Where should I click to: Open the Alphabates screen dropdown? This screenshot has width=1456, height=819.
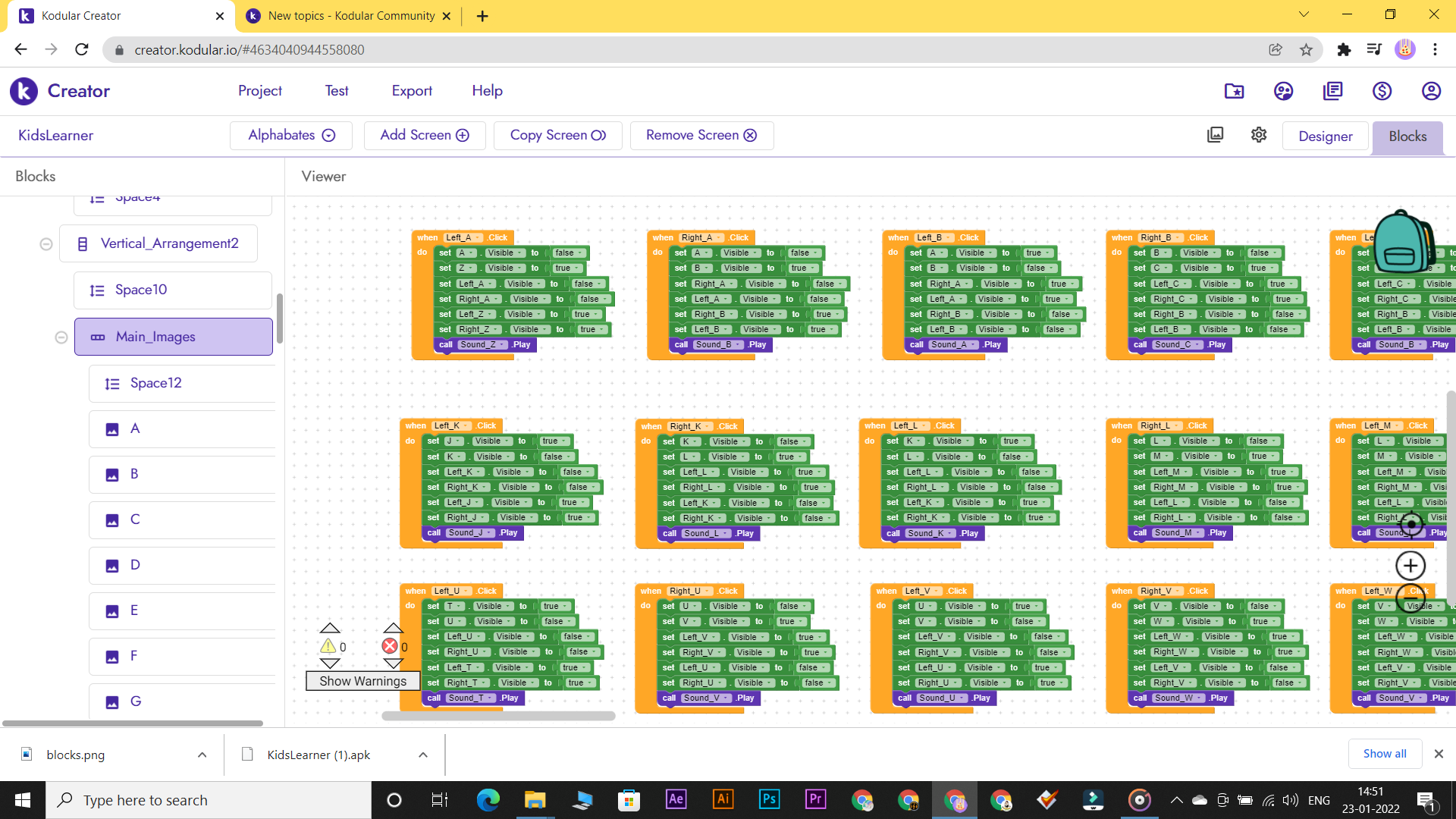291,136
